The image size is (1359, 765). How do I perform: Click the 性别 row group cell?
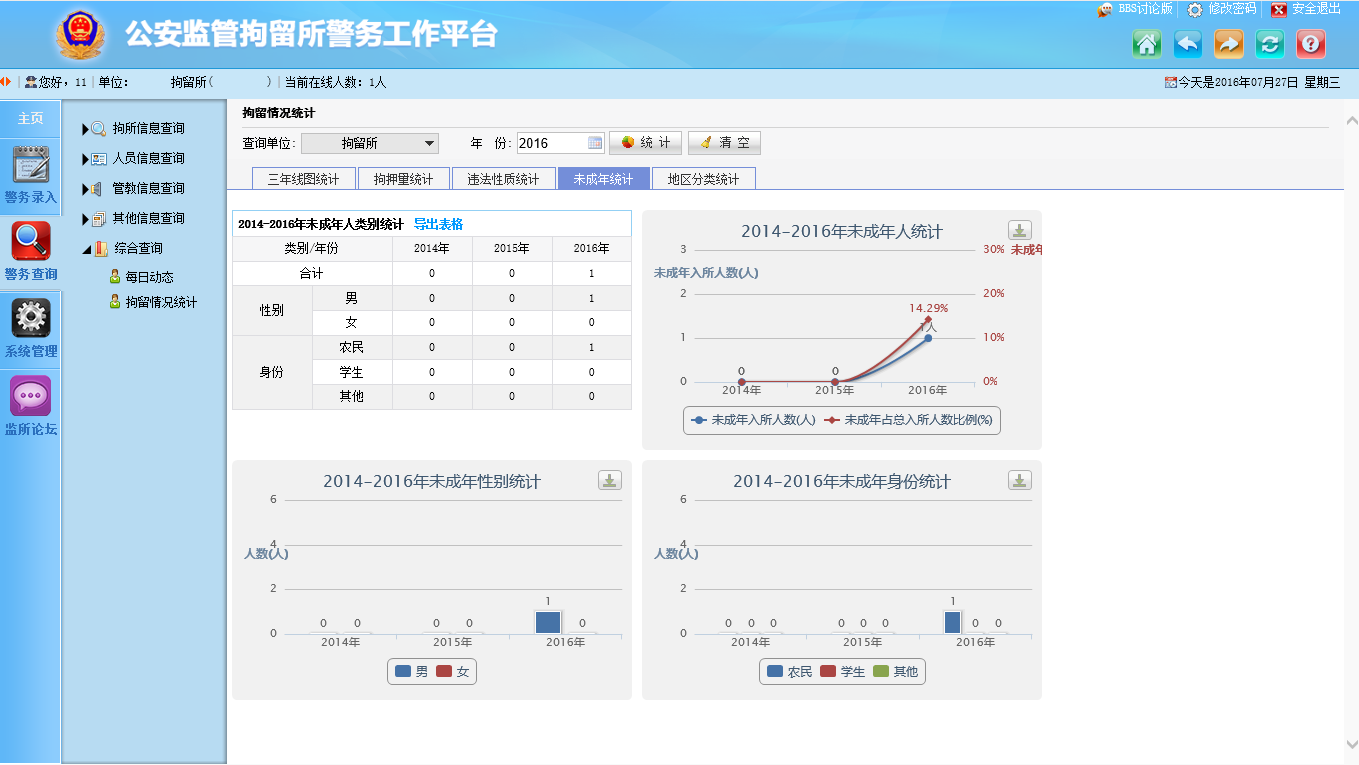pos(272,311)
